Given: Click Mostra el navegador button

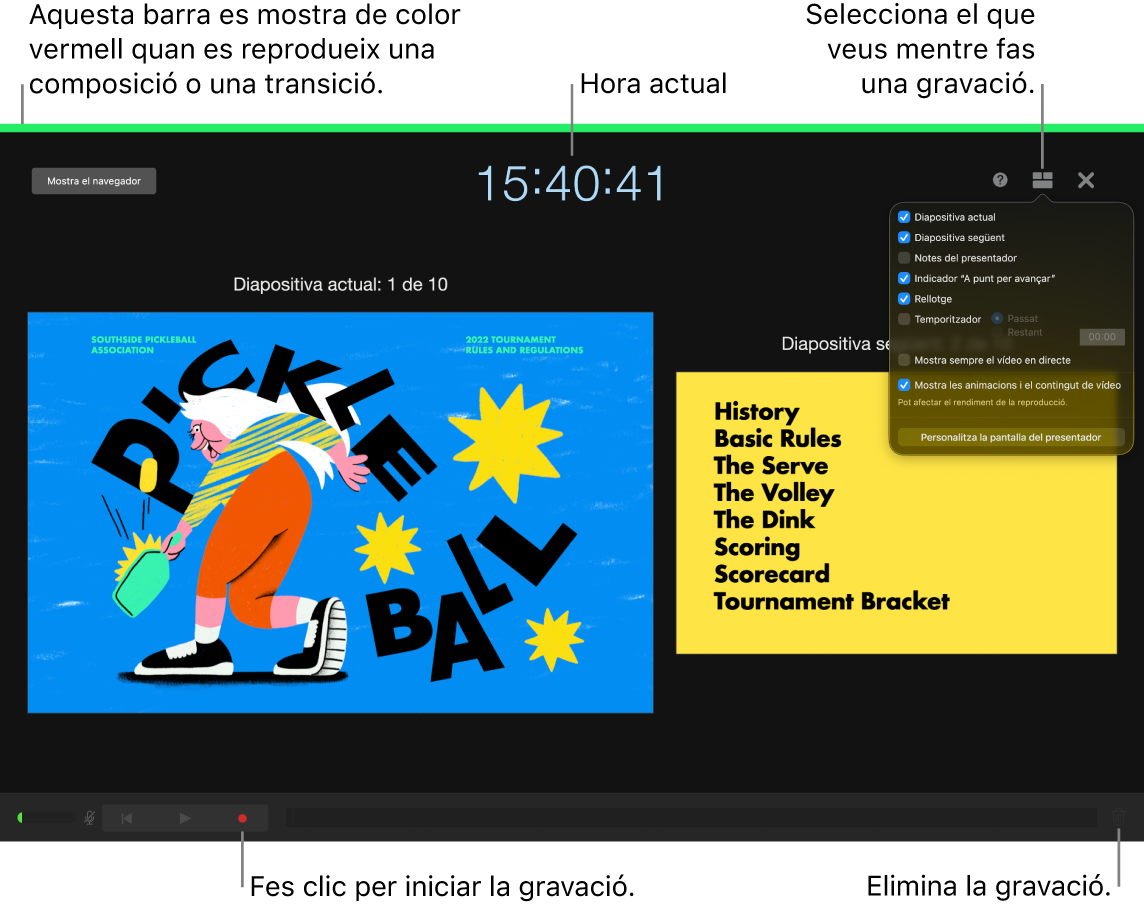Looking at the screenshot, I should tap(94, 181).
